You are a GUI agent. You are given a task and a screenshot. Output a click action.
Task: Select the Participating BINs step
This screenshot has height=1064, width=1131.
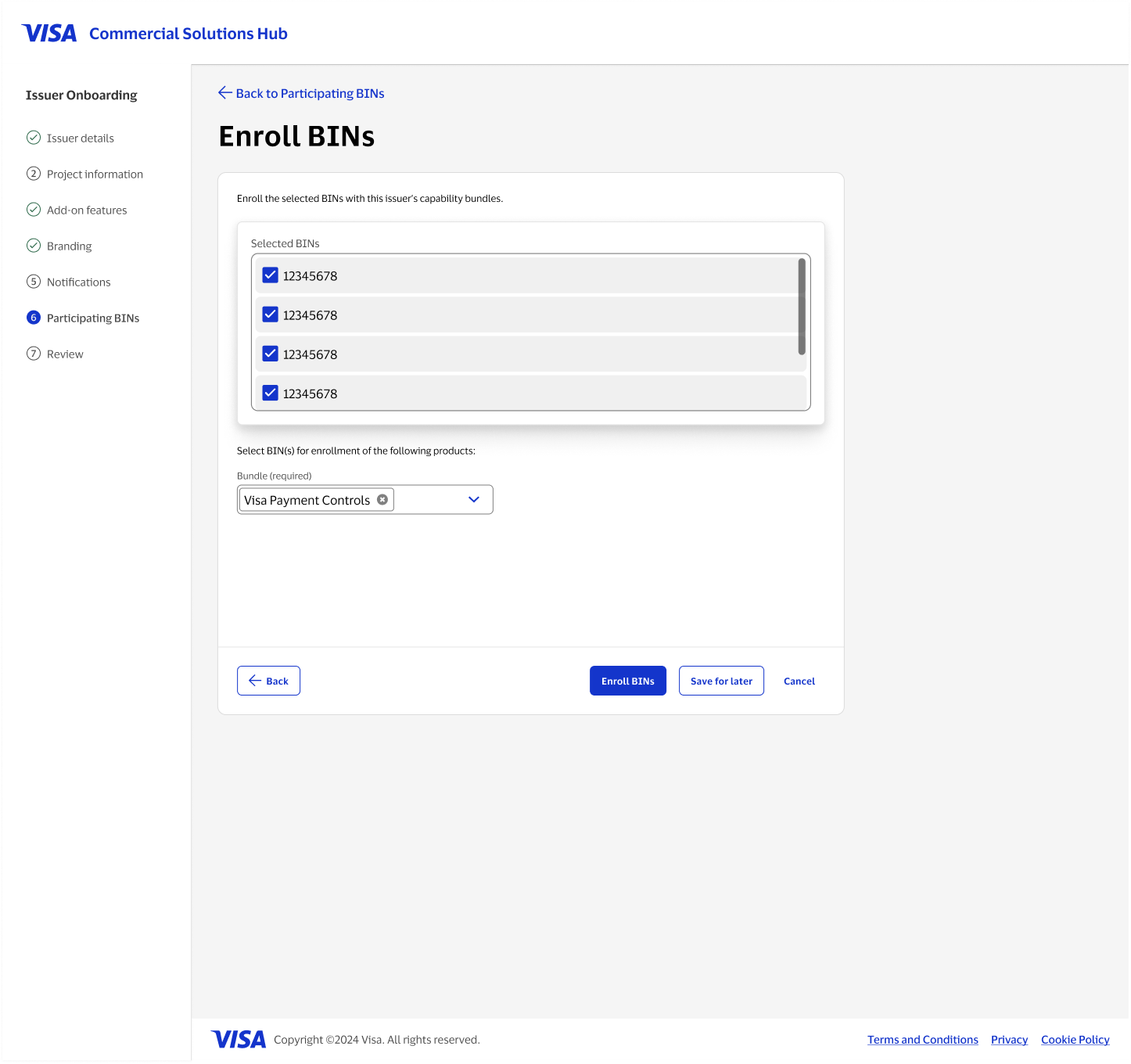[93, 318]
